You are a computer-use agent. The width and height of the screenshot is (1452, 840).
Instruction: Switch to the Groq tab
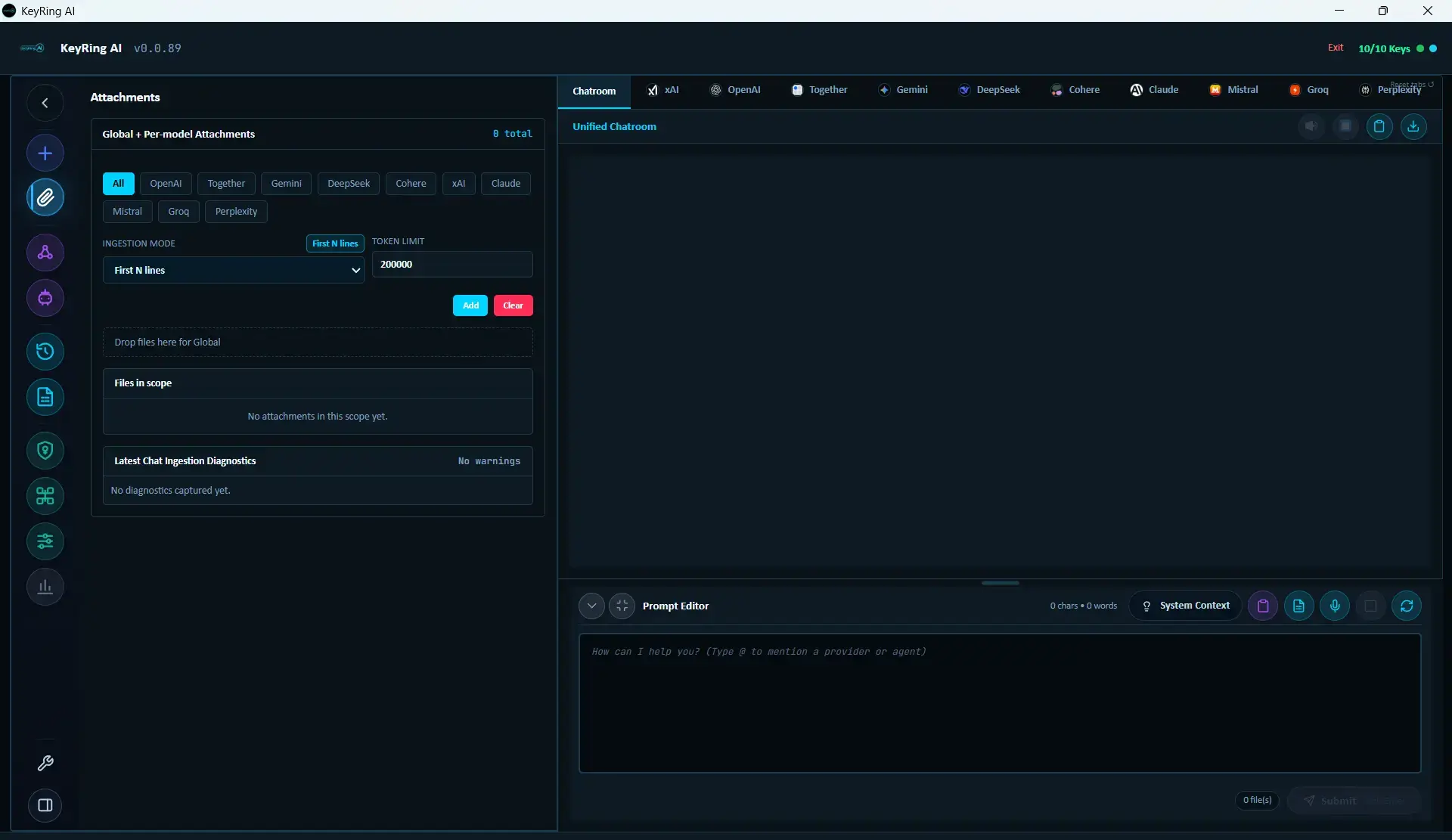(1309, 90)
